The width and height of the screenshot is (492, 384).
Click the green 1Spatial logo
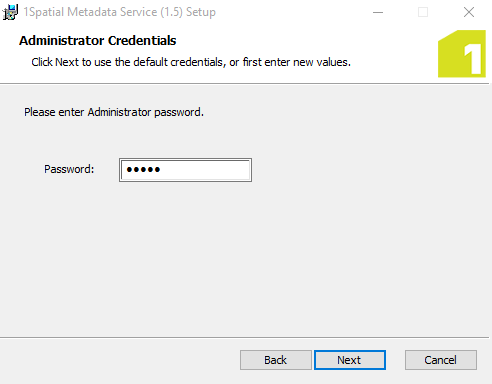click(x=462, y=54)
